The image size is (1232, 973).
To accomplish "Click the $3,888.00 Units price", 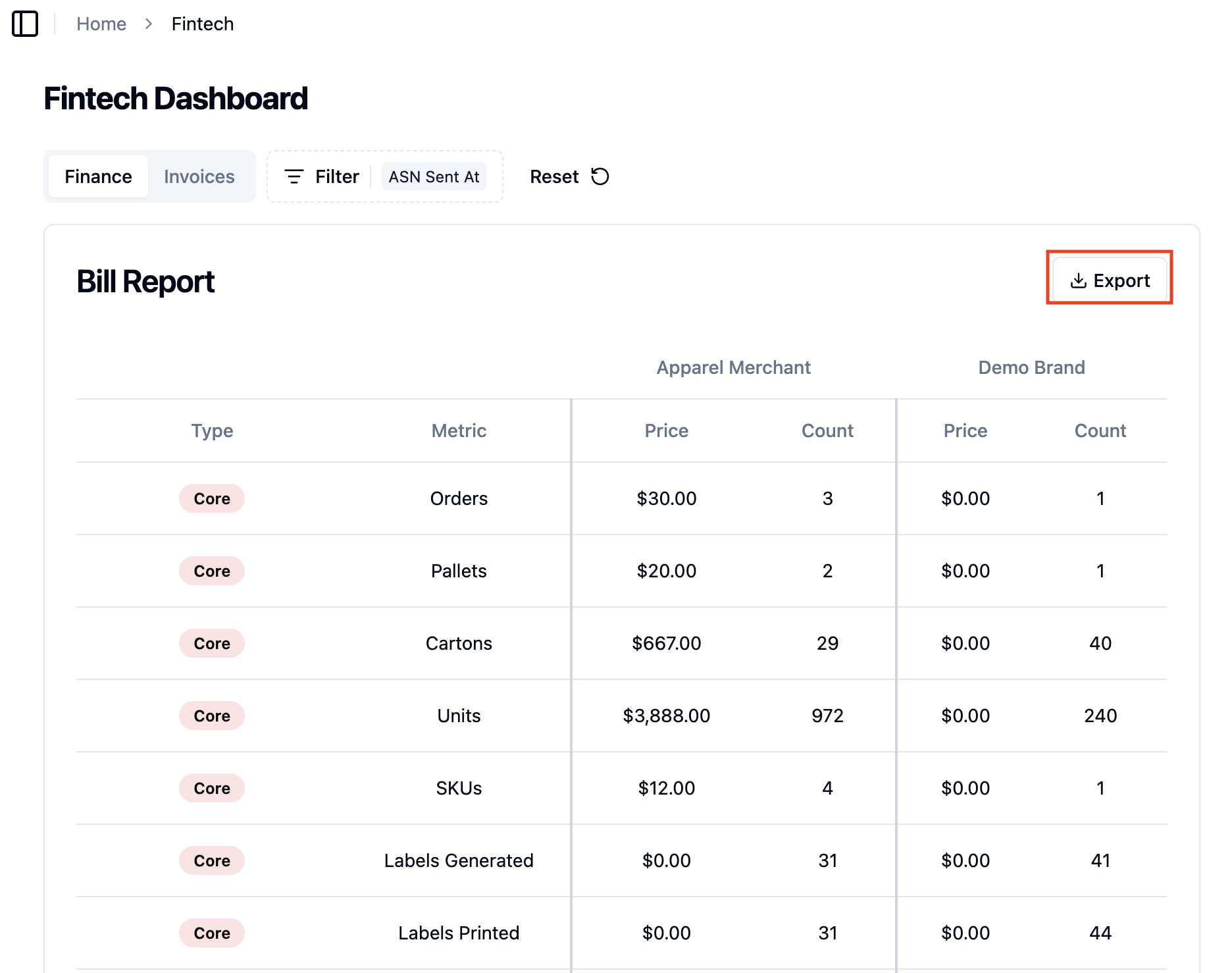I will pyautogui.click(x=666, y=716).
